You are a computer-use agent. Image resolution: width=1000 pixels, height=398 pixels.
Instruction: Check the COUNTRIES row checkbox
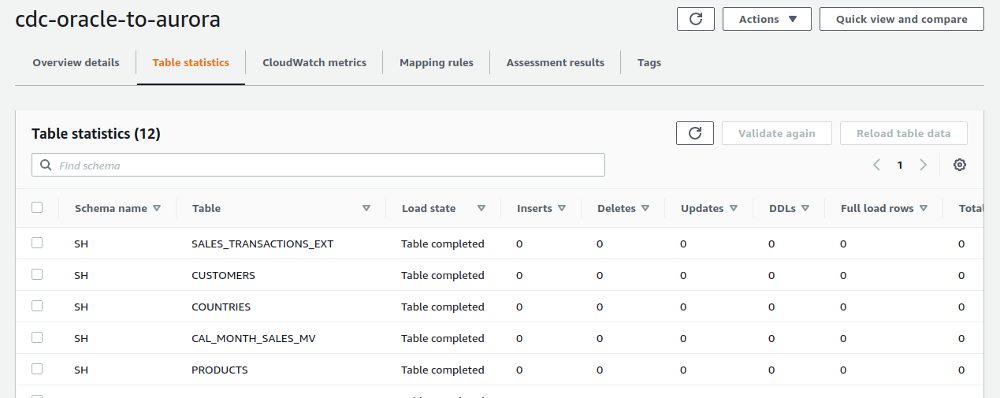click(37, 306)
